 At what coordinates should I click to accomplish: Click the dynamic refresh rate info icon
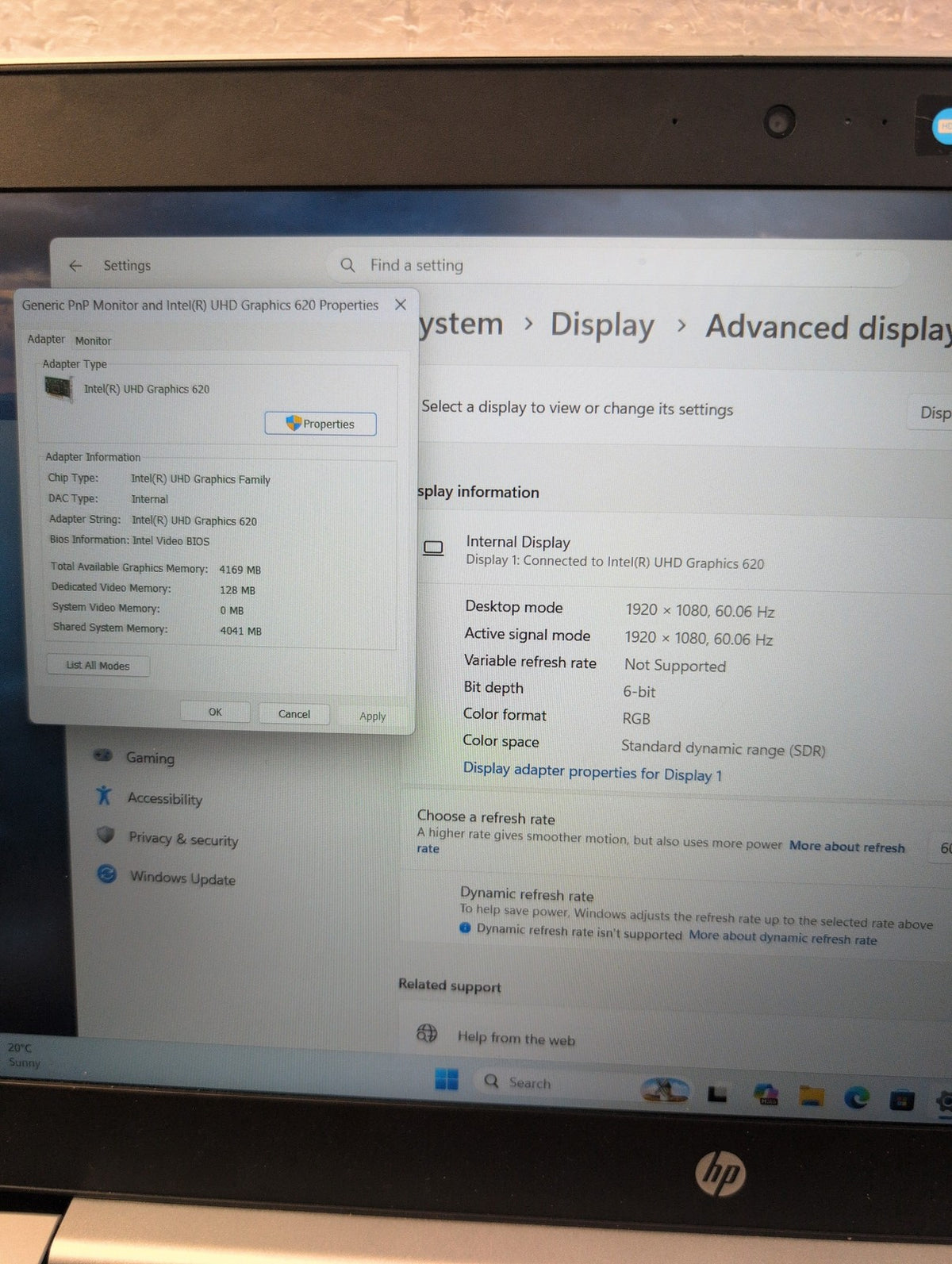pos(465,928)
